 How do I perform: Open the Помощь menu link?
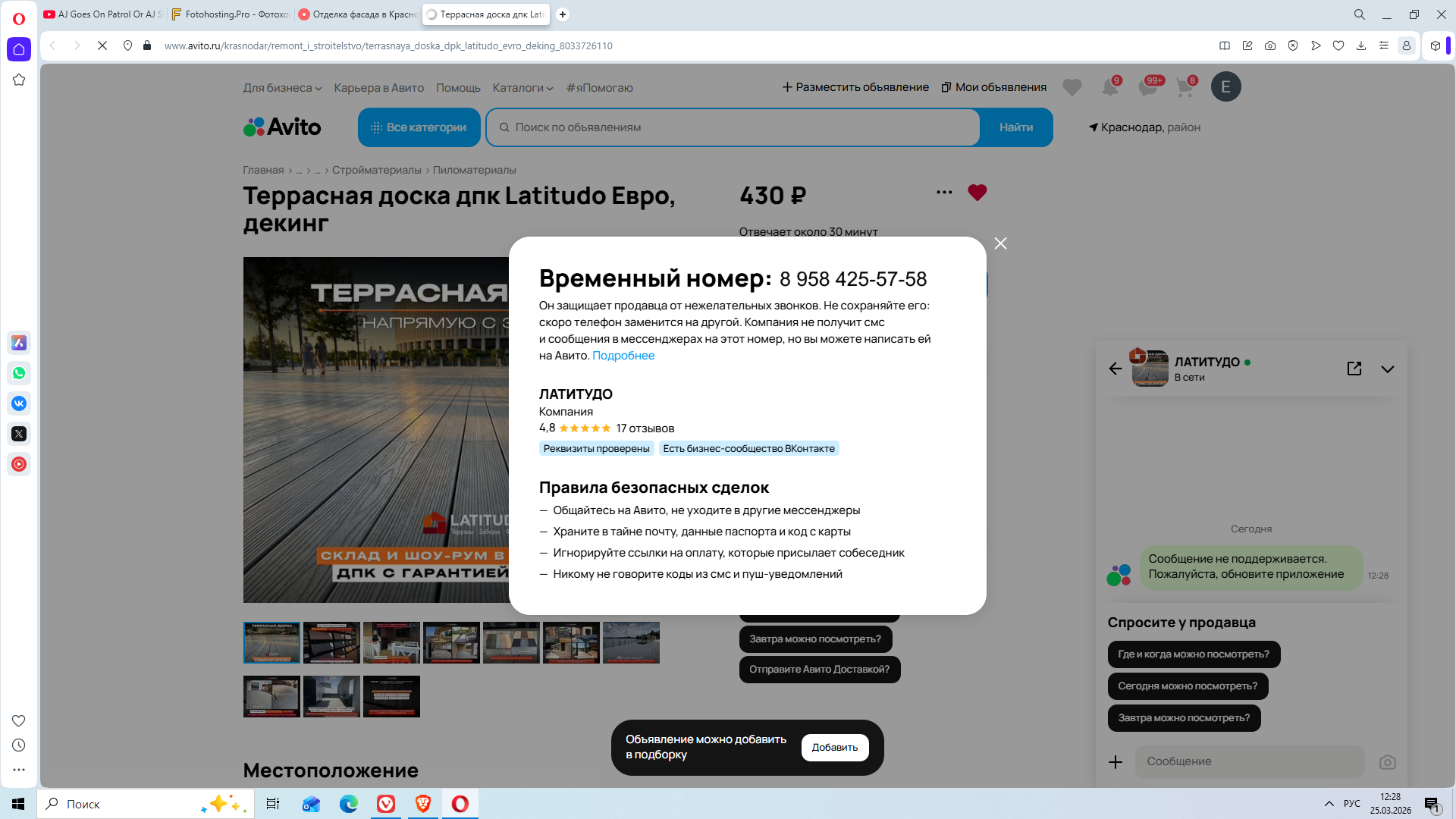coord(458,88)
